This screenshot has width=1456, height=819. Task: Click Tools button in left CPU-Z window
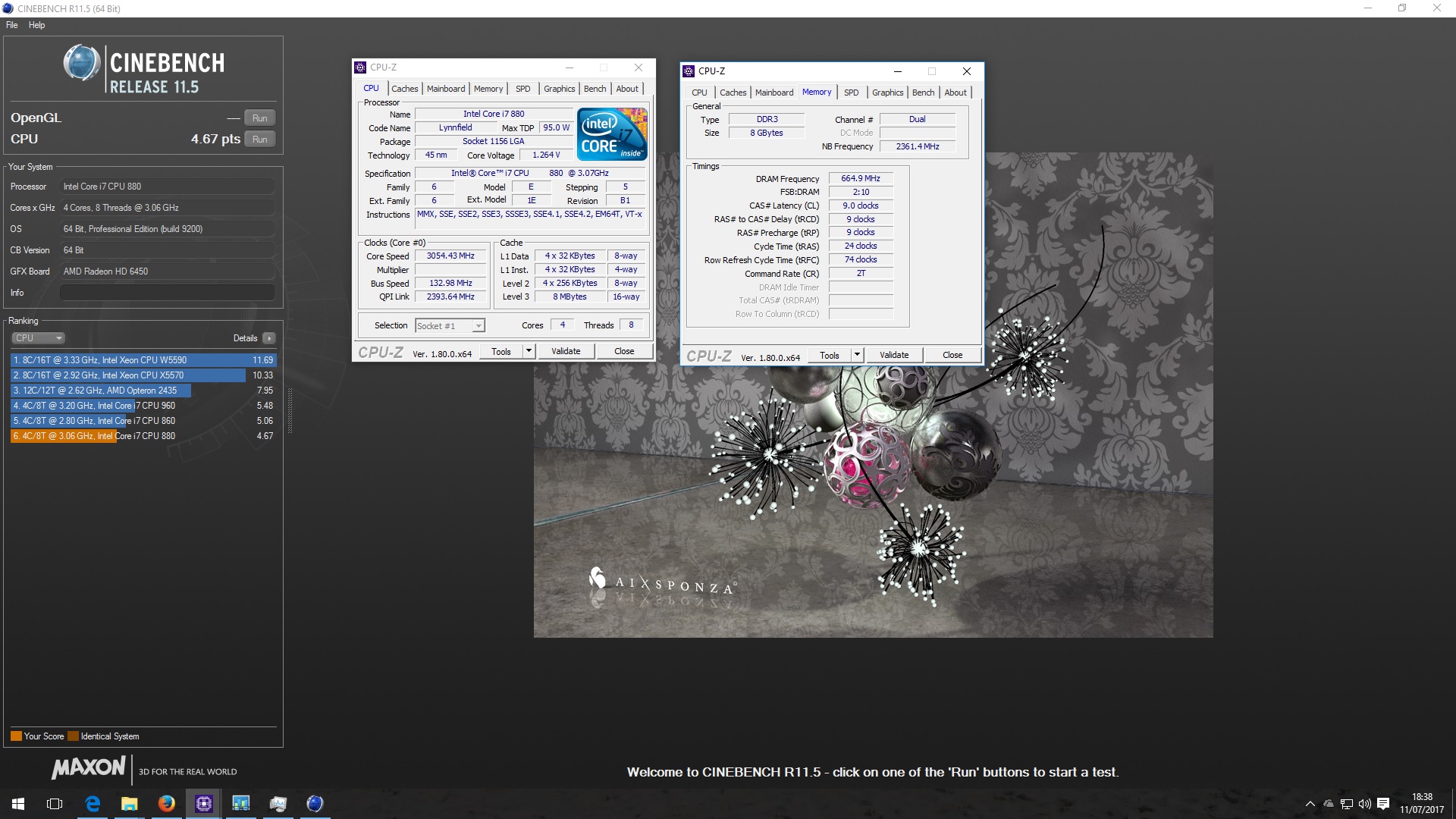point(501,352)
